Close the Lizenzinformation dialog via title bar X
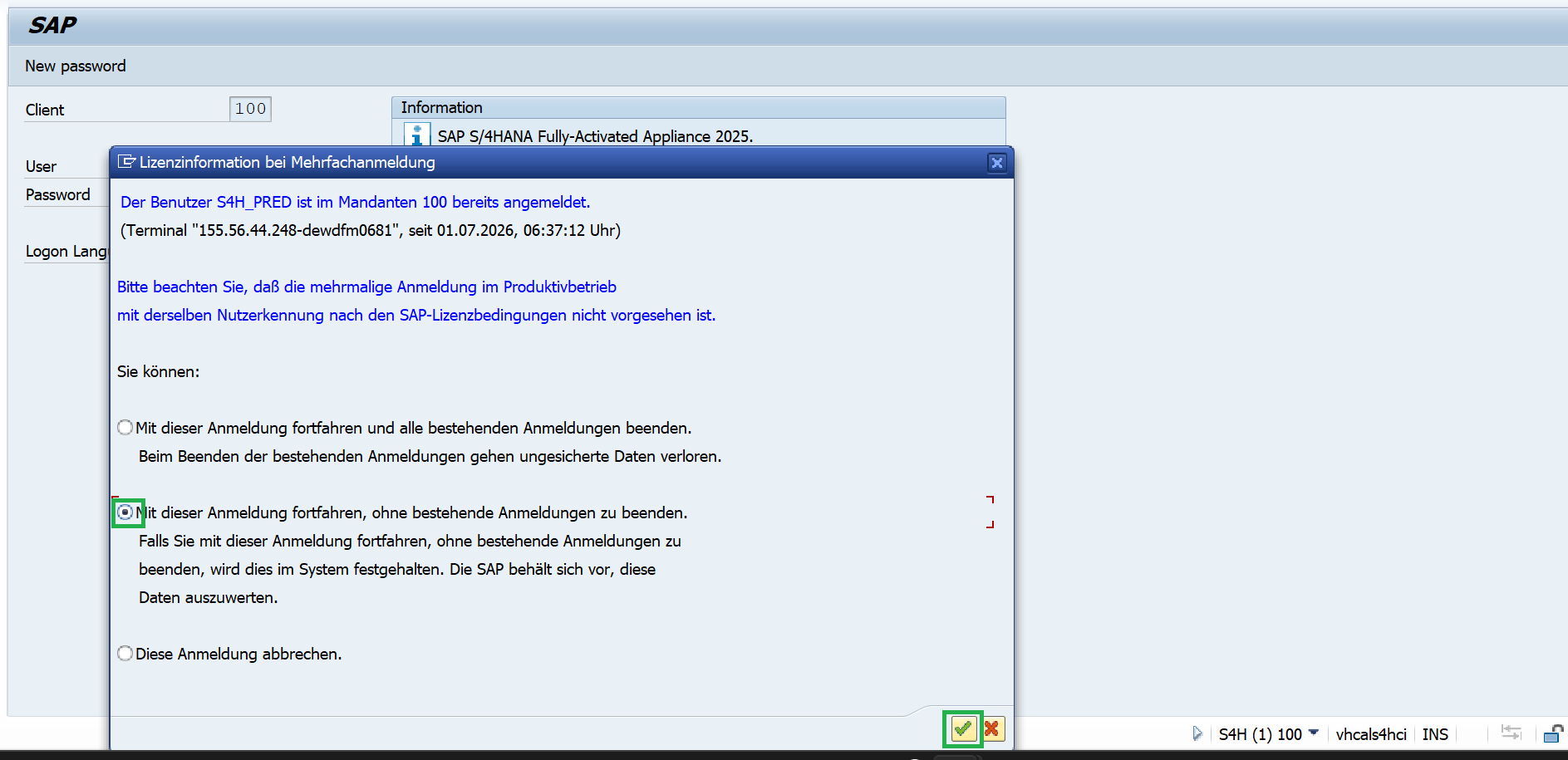This screenshot has width=1568, height=760. [997, 163]
